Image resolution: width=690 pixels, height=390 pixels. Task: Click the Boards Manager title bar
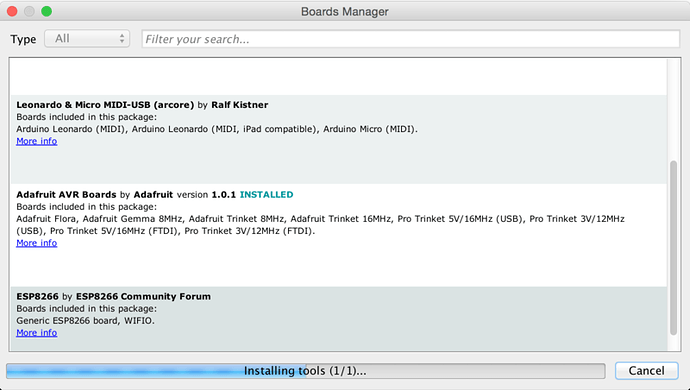[345, 11]
